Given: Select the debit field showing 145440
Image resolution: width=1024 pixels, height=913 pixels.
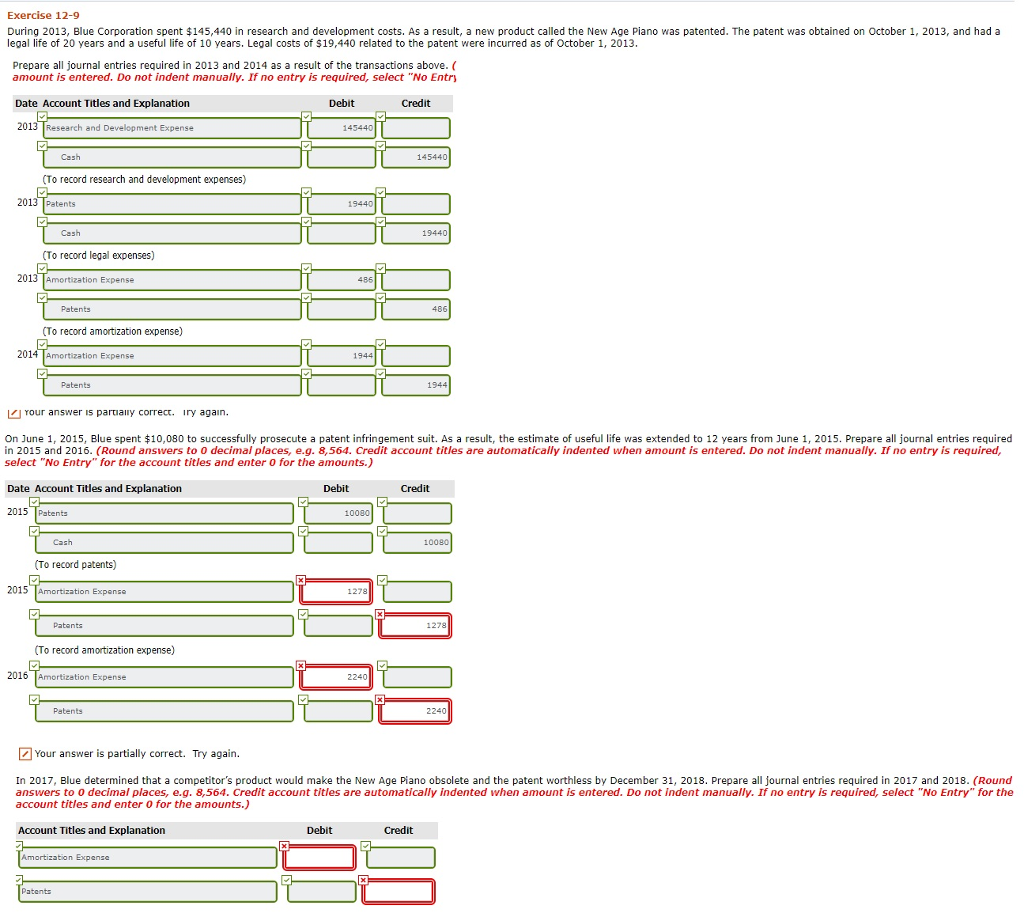Looking at the screenshot, I should [342, 128].
